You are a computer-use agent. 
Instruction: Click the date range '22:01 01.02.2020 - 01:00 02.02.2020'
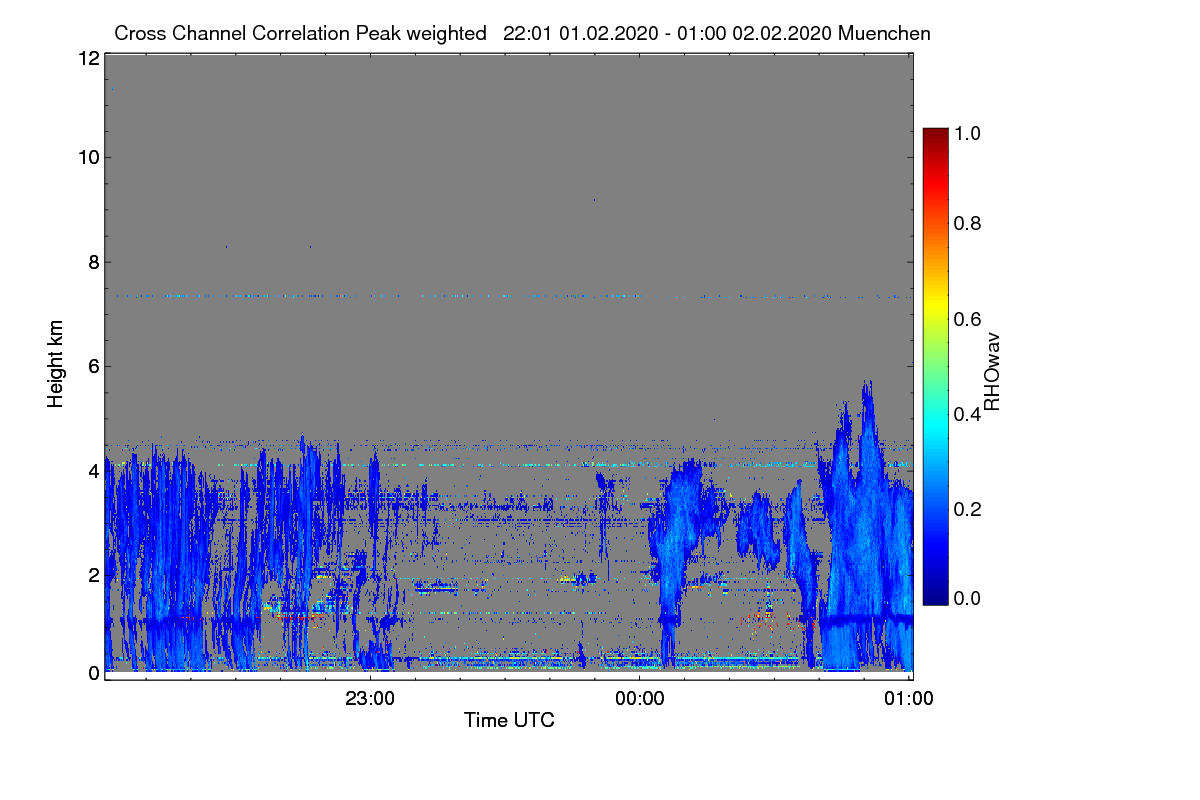click(668, 34)
